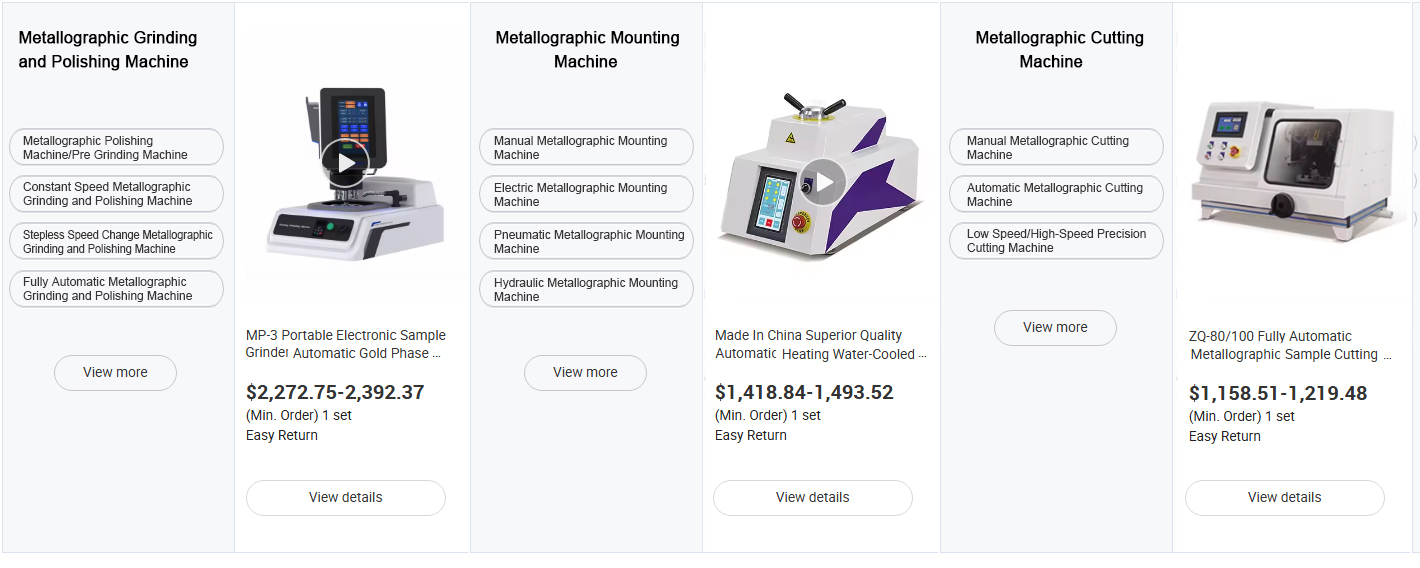View details of ZQ-80/100 cutting machine
This screenshot has height=568, width=1420.
[x=1285, y=497]
